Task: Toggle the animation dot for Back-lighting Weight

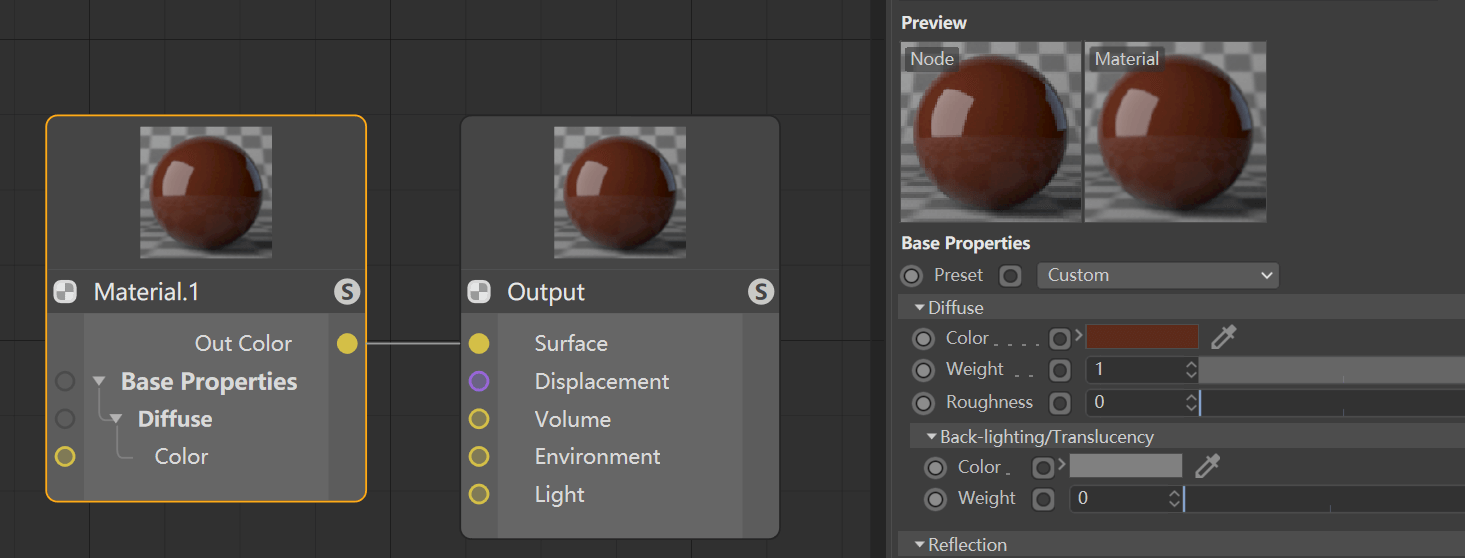Action: (936, 498)
